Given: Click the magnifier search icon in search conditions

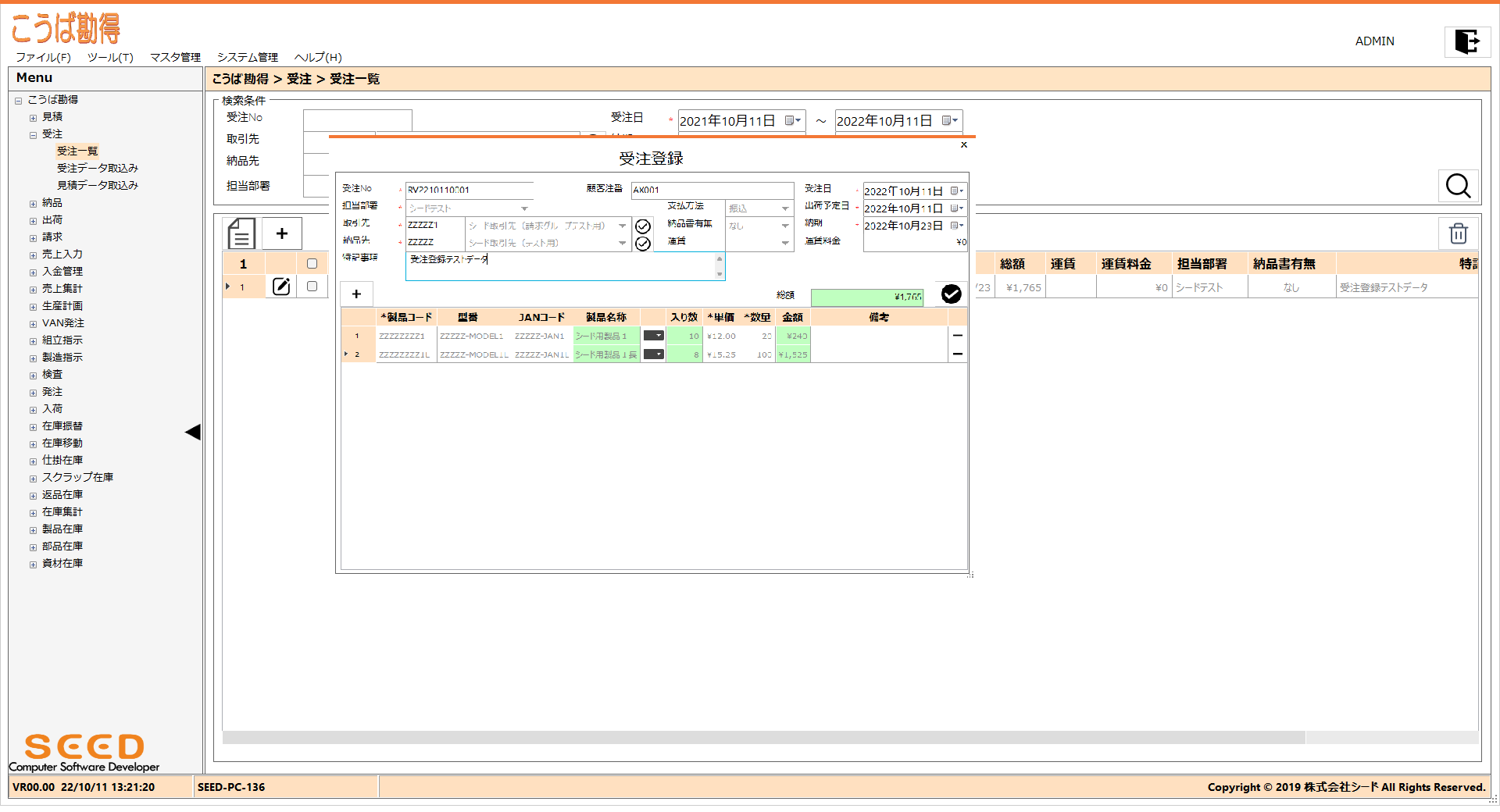Looking at the screenshot, I should pyautogui.click(x=1458, y=186).
